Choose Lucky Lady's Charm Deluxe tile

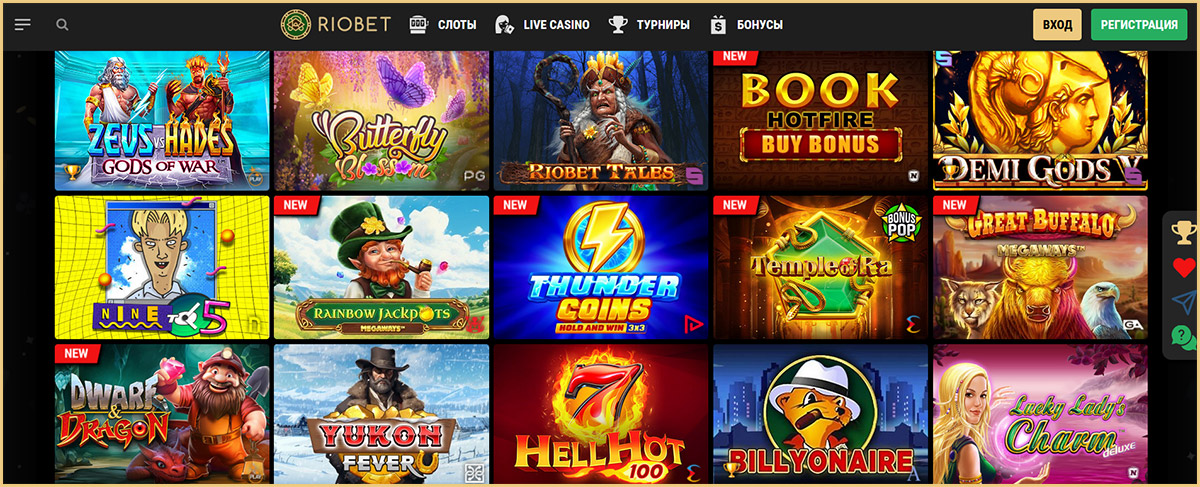point(1040,412)
